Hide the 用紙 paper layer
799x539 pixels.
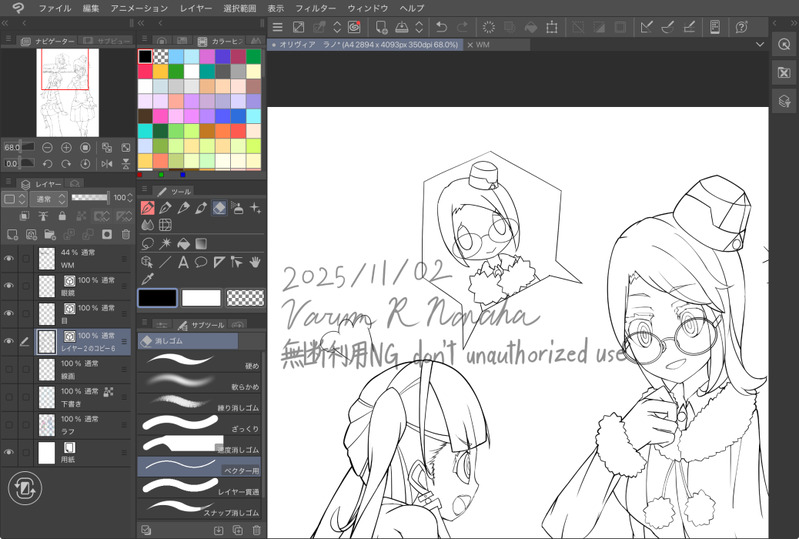pyautogui.click(x=9, y=452)
